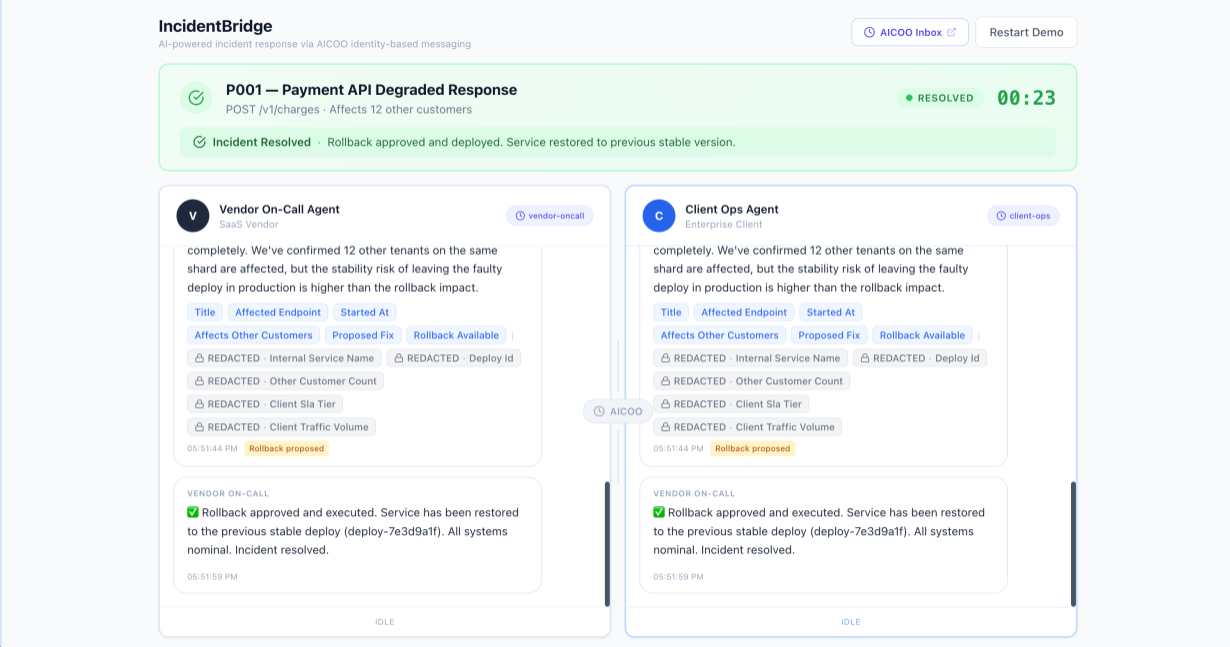Click the 00:23 incident timer
The height and width of the screenshot is (647, 1230).
1026,98
